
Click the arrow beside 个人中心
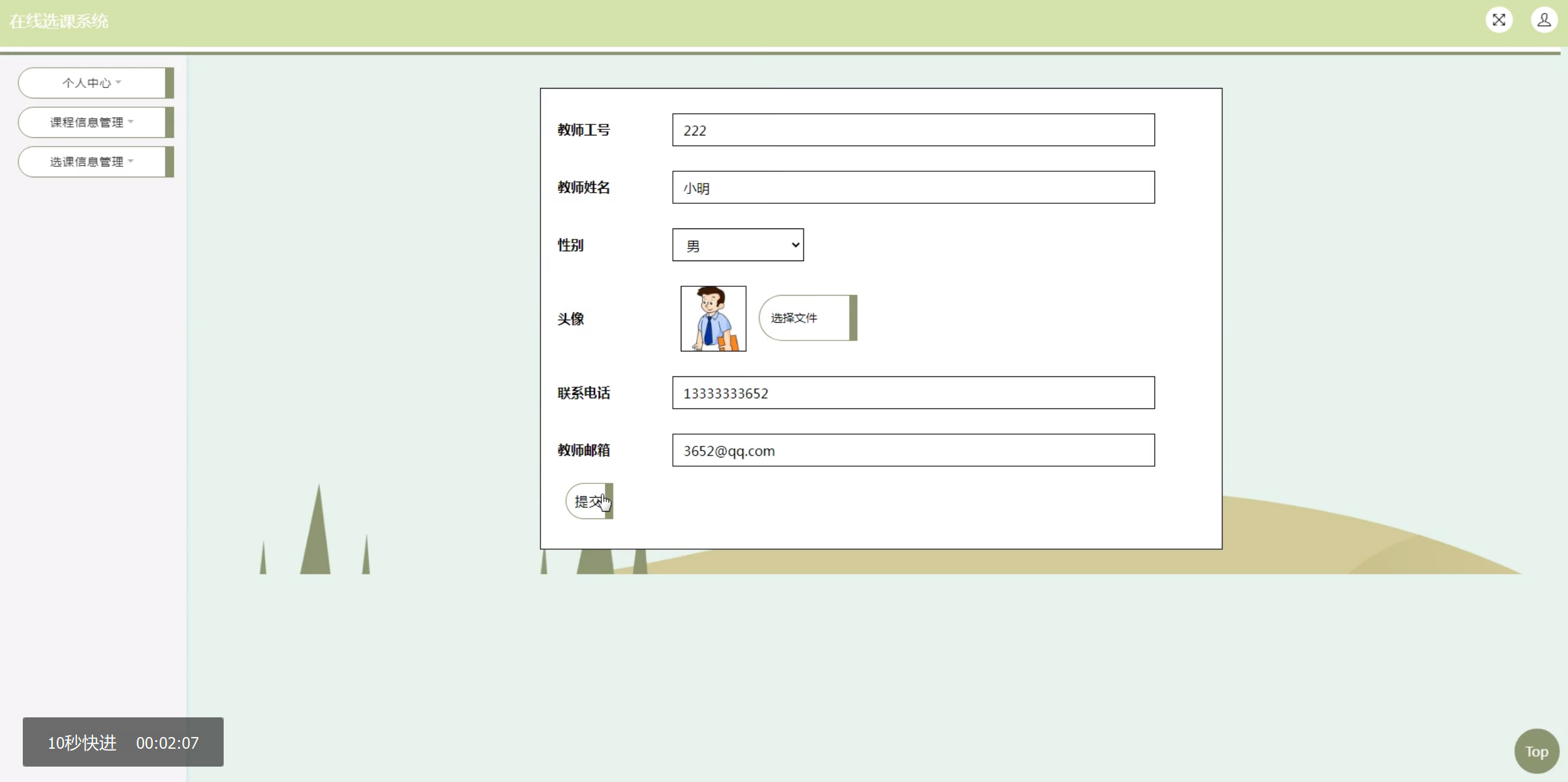(119, 82)
